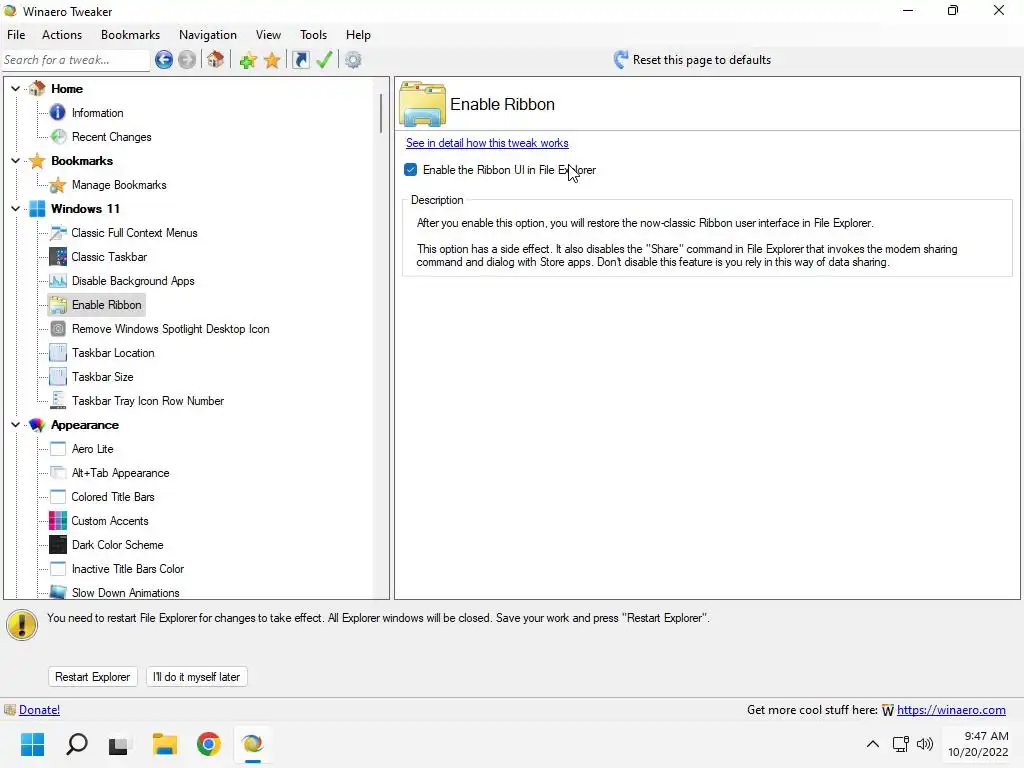This screenshot has width=1024, height=768.
Task: Open the Help menu
Action: click(x=358, y=35)
